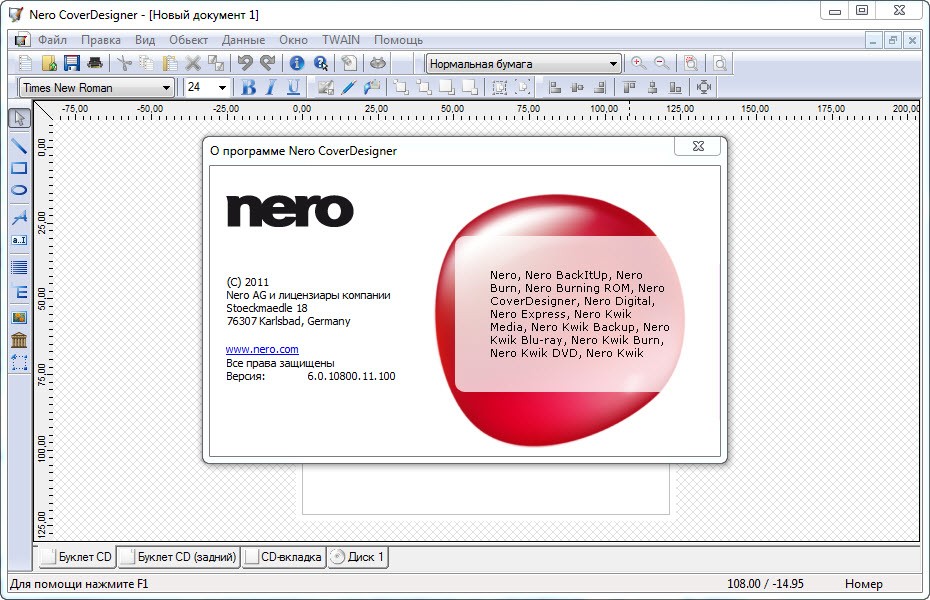The width and height of the screenshot is (930, 600).
Task: Click the print preview magnifier-page icon
Action: 719,63
